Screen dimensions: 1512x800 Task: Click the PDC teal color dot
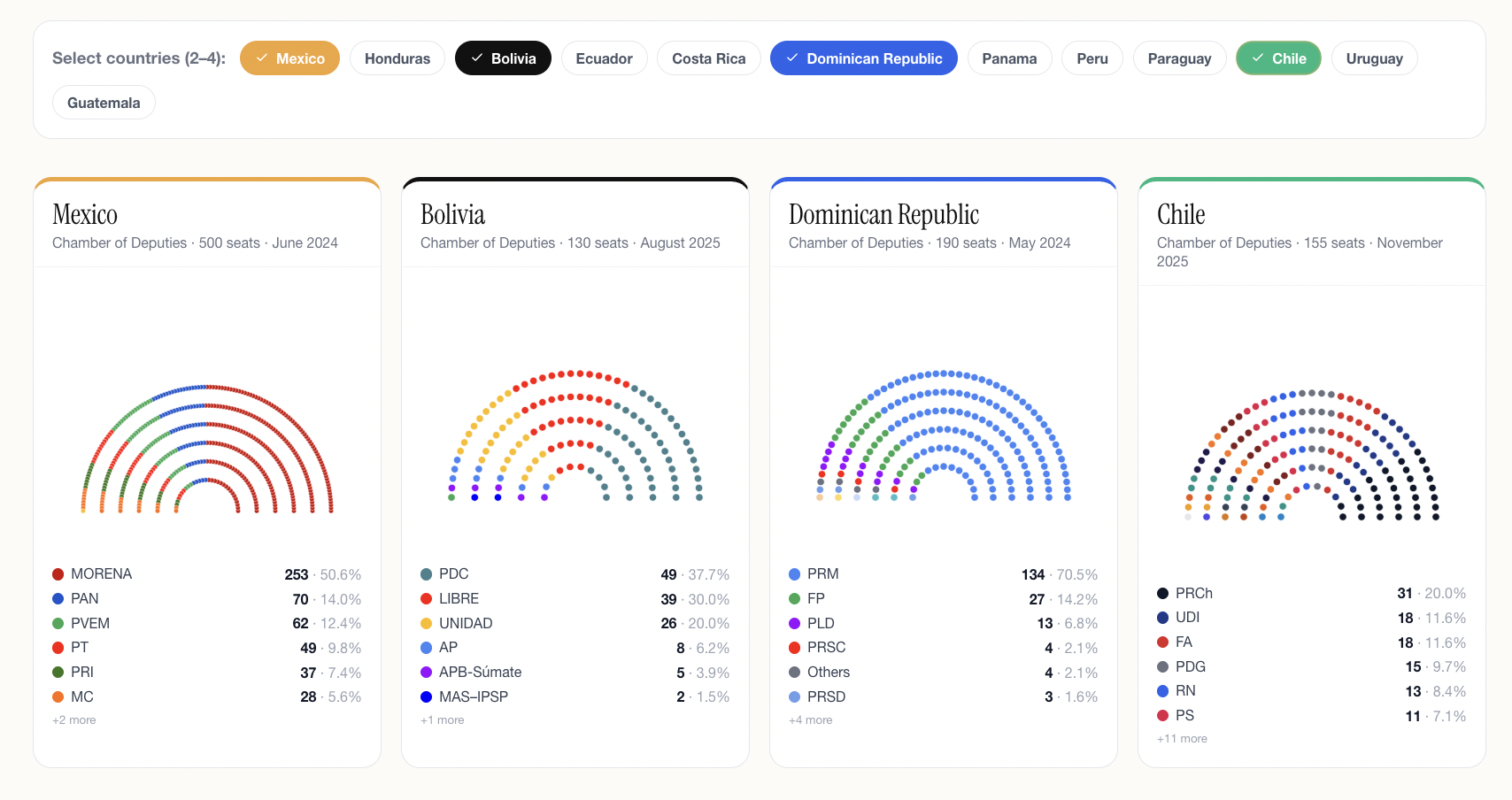point(427,574)
